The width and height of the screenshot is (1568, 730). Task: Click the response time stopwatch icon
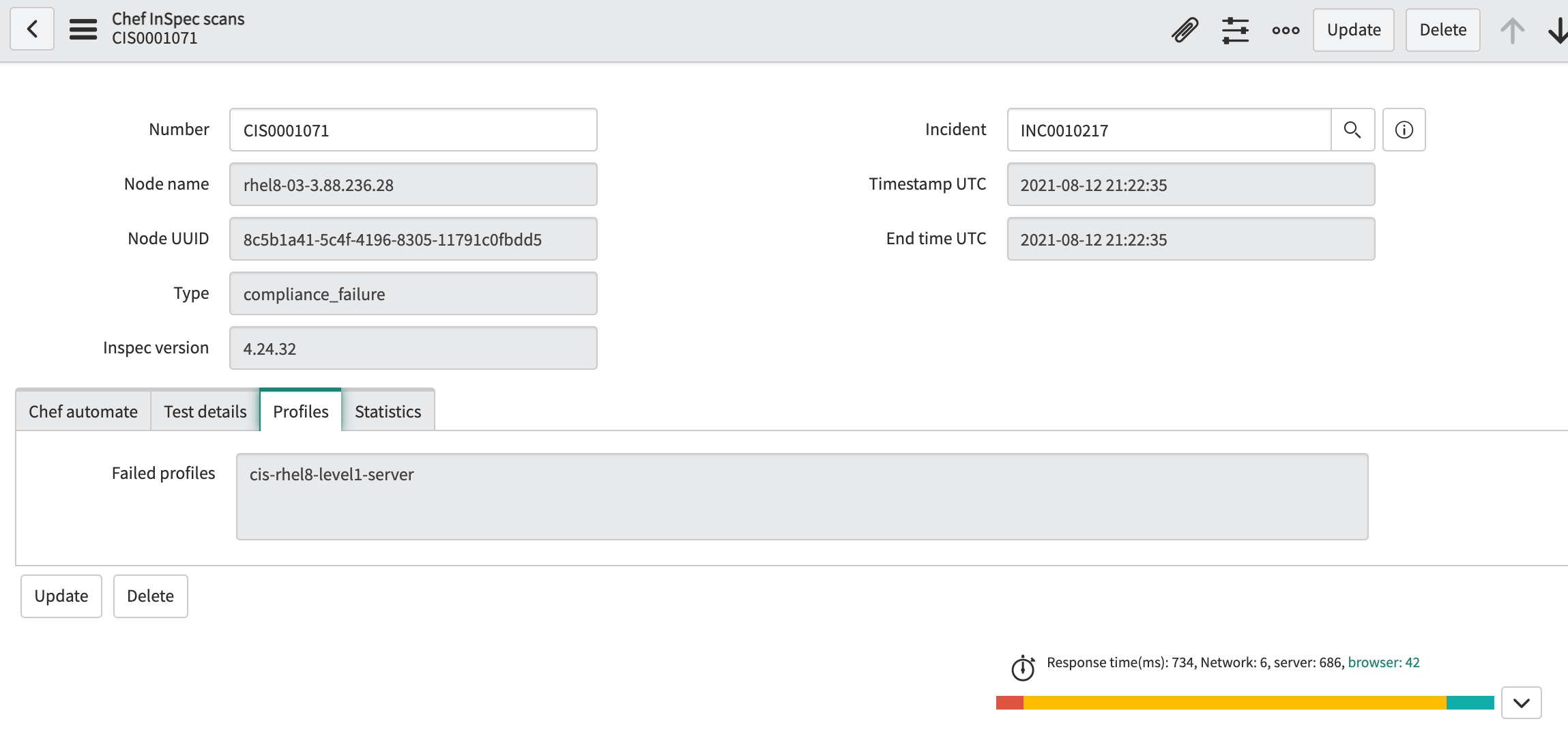[x=1023, y=668]
